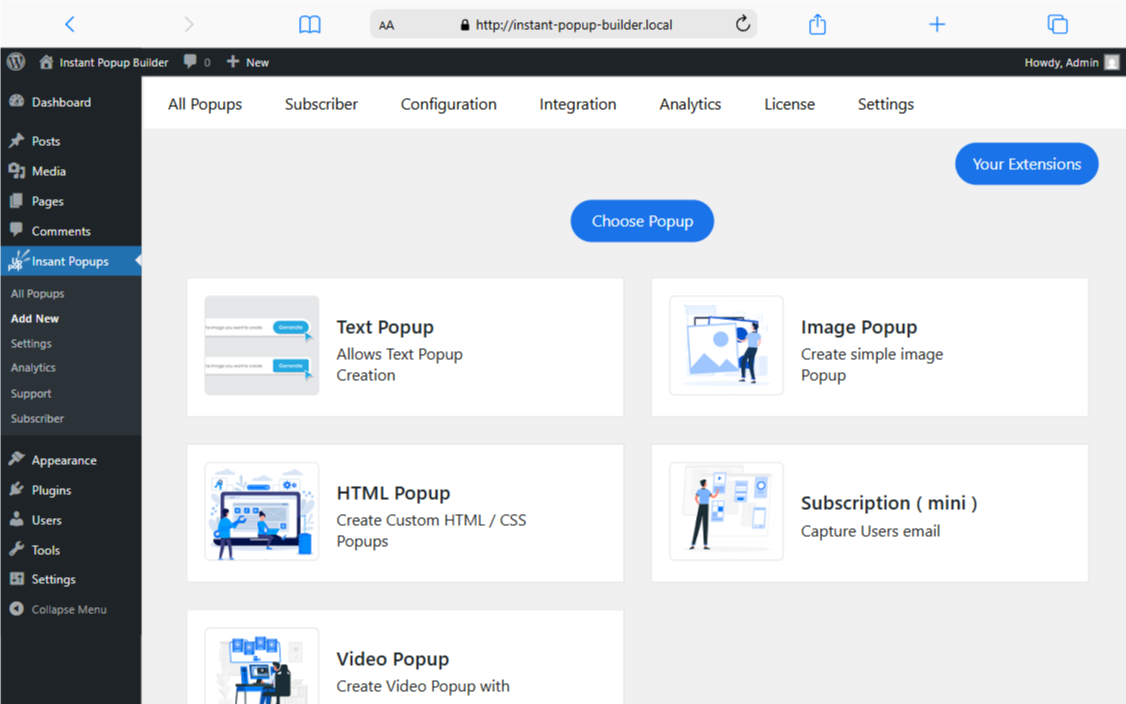
Task: Select the Video Popup title
Action: point(393,659)
